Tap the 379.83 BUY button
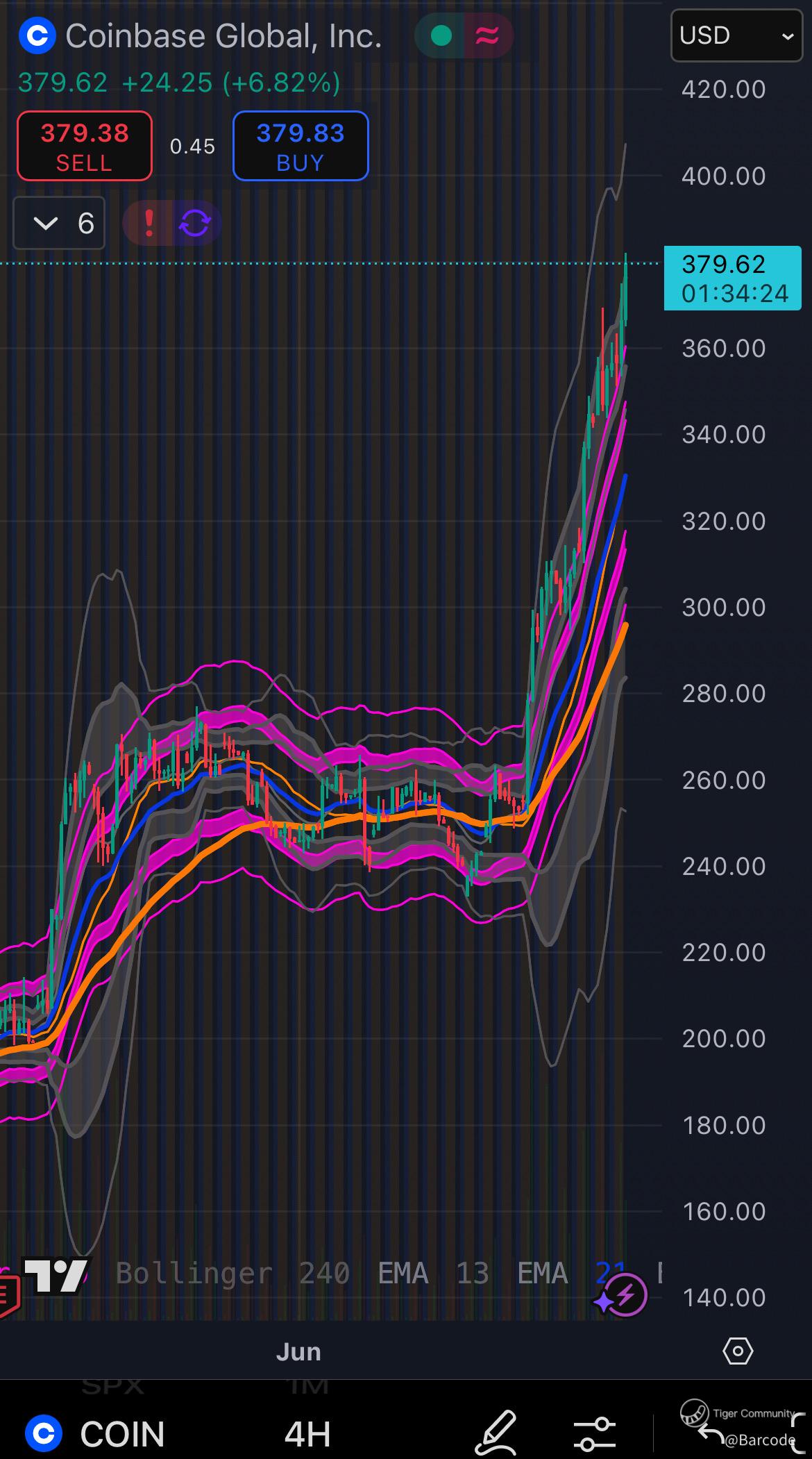This screenshot has width=812, height=1459. pos(301,146)
